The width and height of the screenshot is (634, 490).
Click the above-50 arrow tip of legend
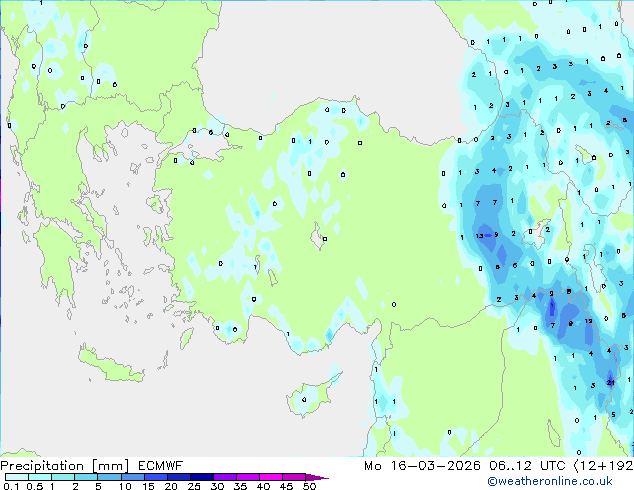coord(317,477)
